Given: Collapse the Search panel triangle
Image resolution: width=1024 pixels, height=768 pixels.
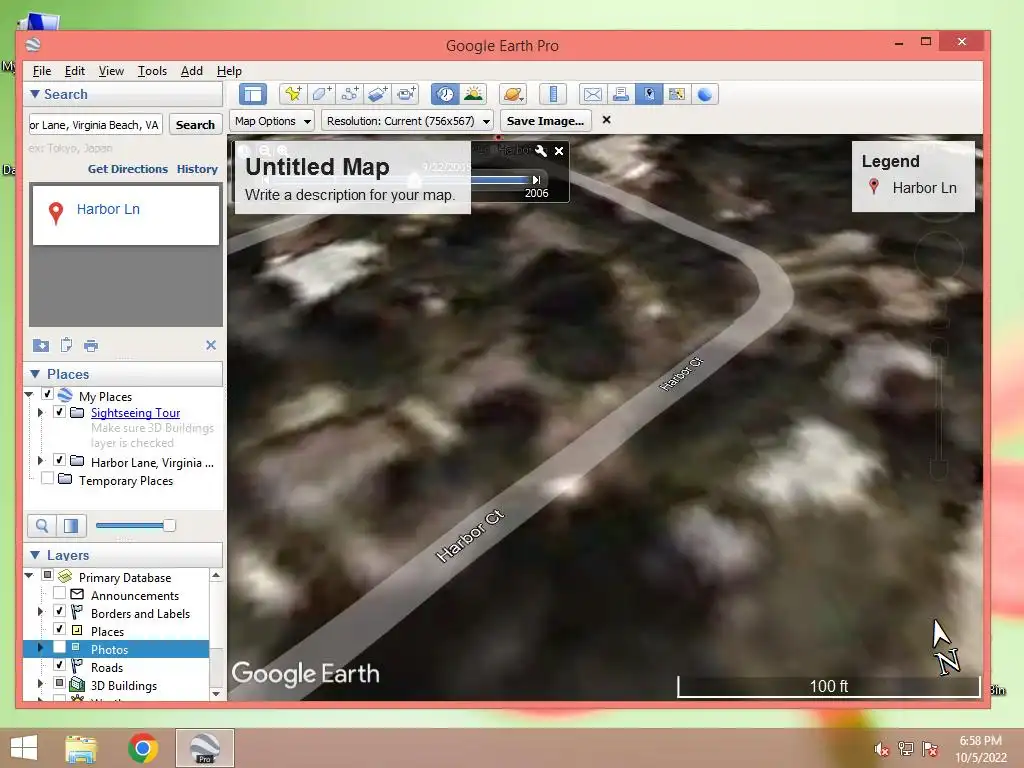Looking at the screenshot, I should [x=35, y=94].
